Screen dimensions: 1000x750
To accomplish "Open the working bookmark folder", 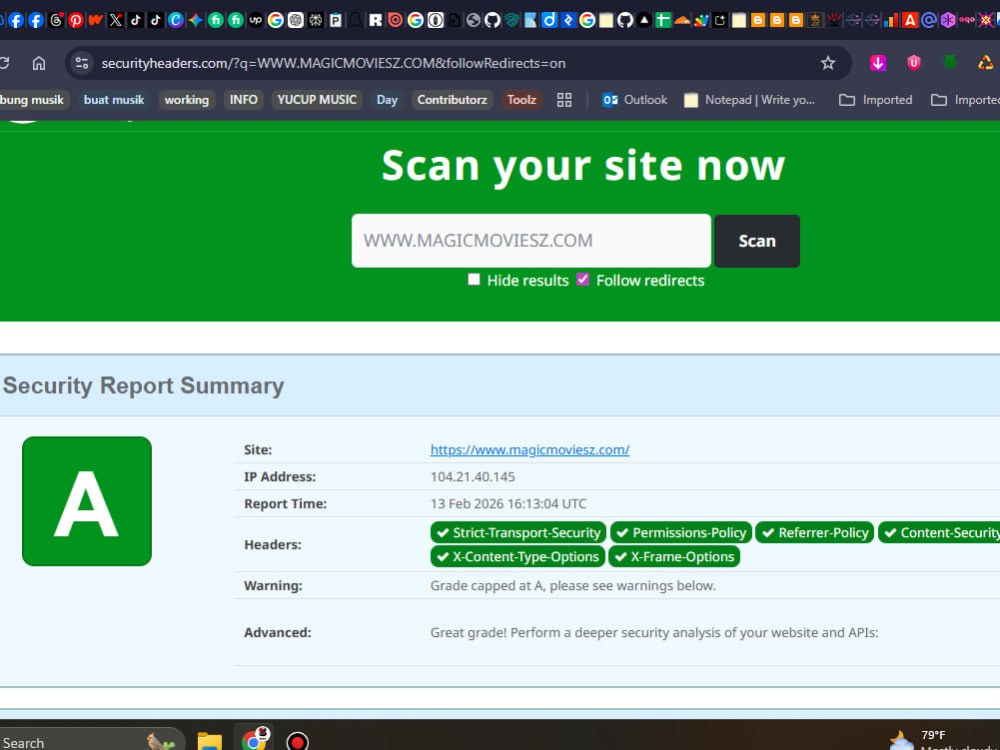I will click(187, 100).
